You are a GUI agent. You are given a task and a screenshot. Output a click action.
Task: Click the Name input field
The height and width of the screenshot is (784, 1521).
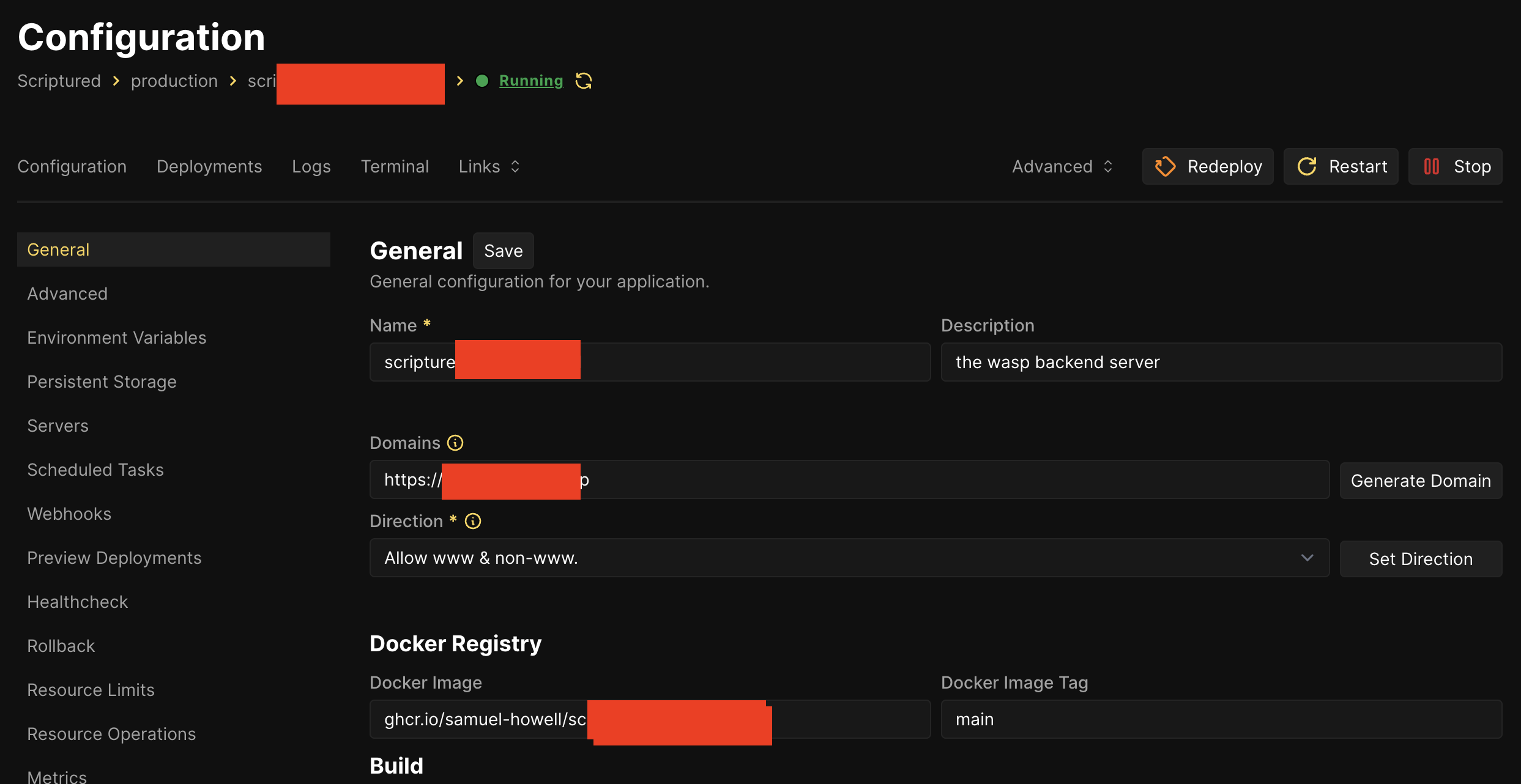pyautogui.click(x=650, y=362)
